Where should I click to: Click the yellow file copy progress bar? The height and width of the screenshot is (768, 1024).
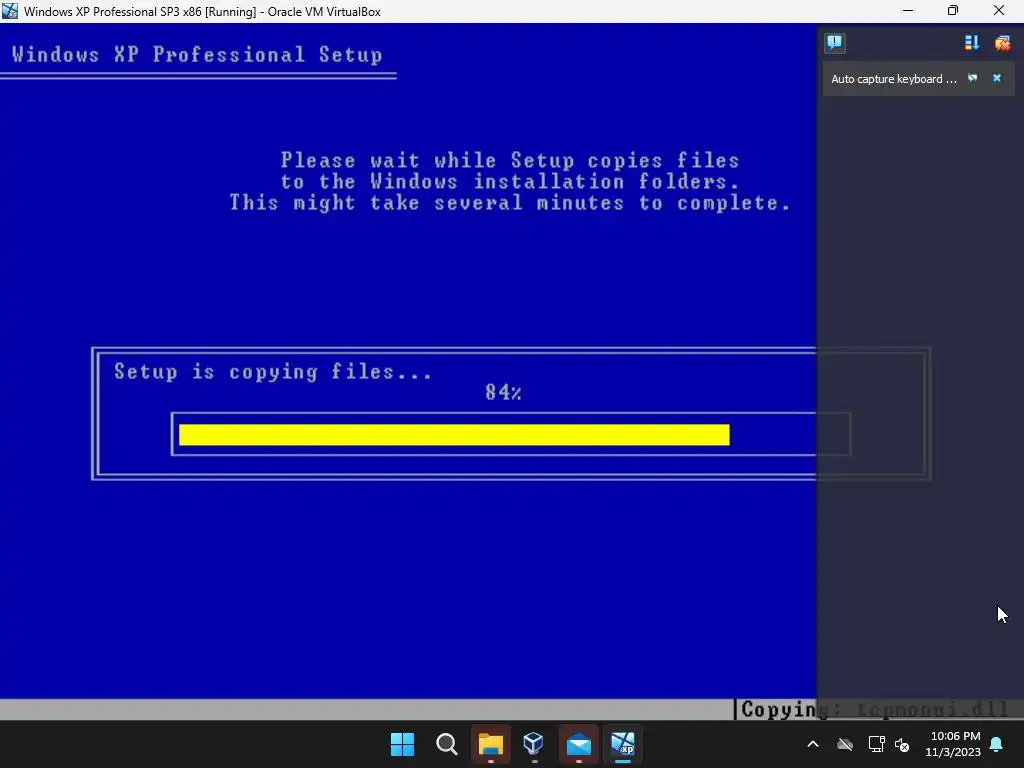454,435
